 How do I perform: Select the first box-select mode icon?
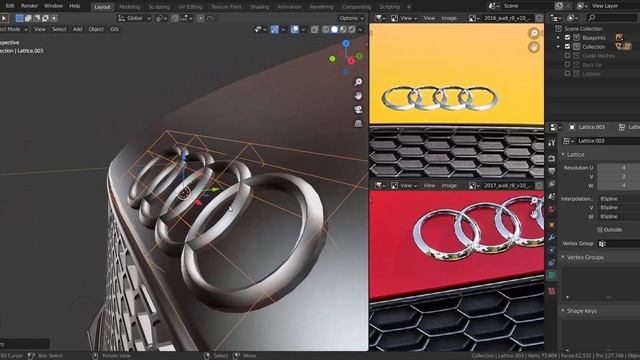(19, 18)
